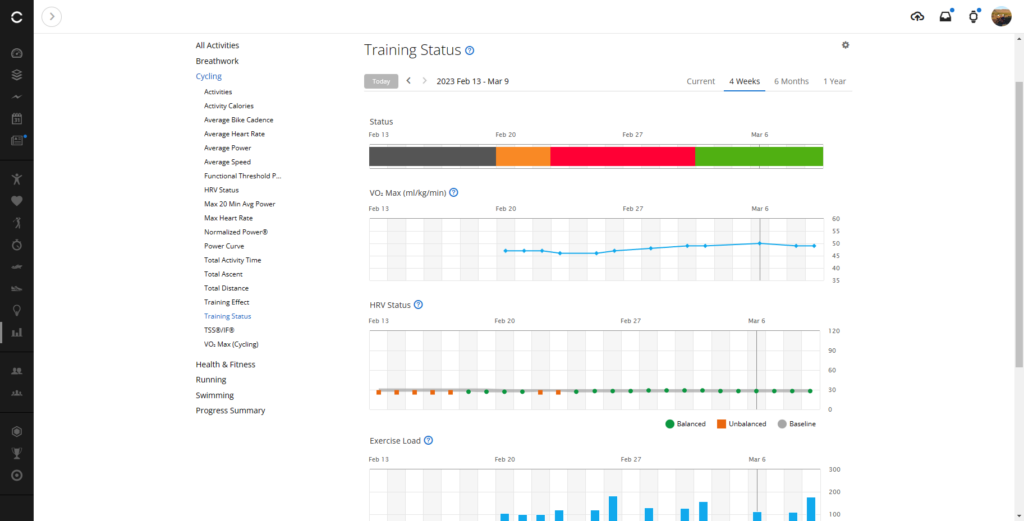
Task: Collapse the Cycling category
Action: (x=209, y=76)
